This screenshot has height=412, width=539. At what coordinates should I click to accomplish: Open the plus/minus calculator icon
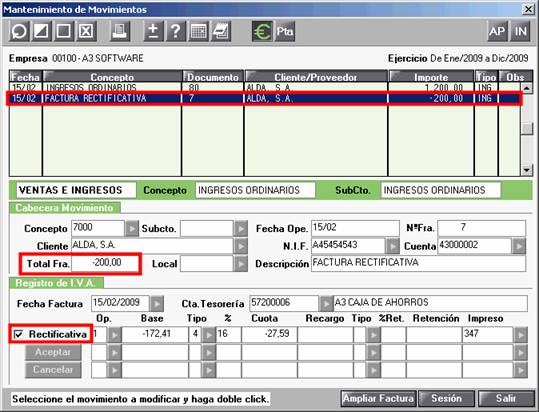(x=153, y=32)
